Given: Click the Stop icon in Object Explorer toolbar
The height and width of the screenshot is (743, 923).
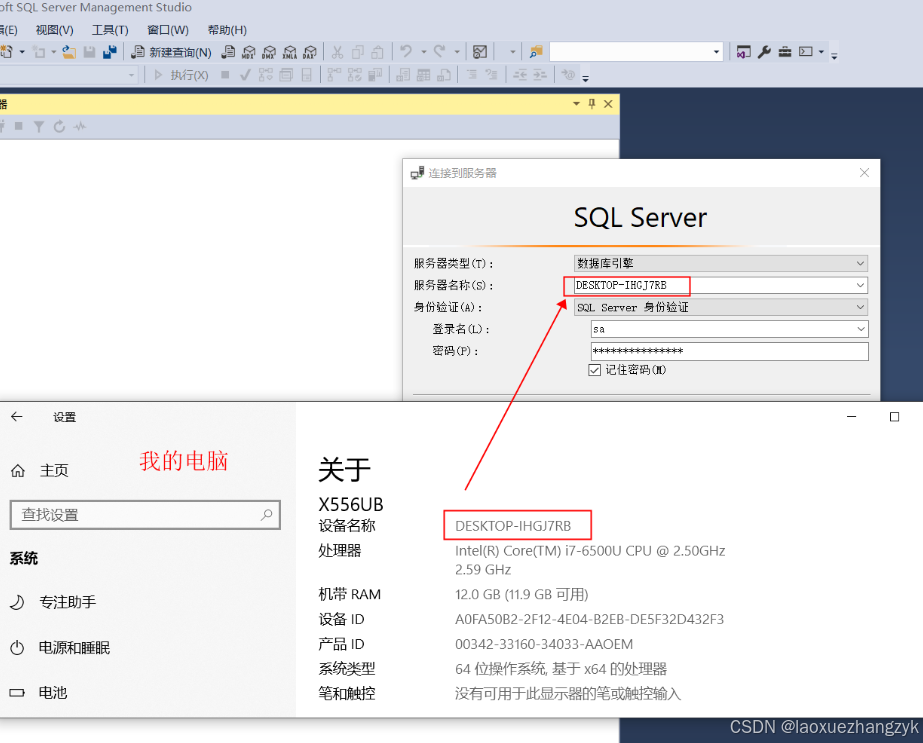Looking at the screenshot, I should 19,126.
